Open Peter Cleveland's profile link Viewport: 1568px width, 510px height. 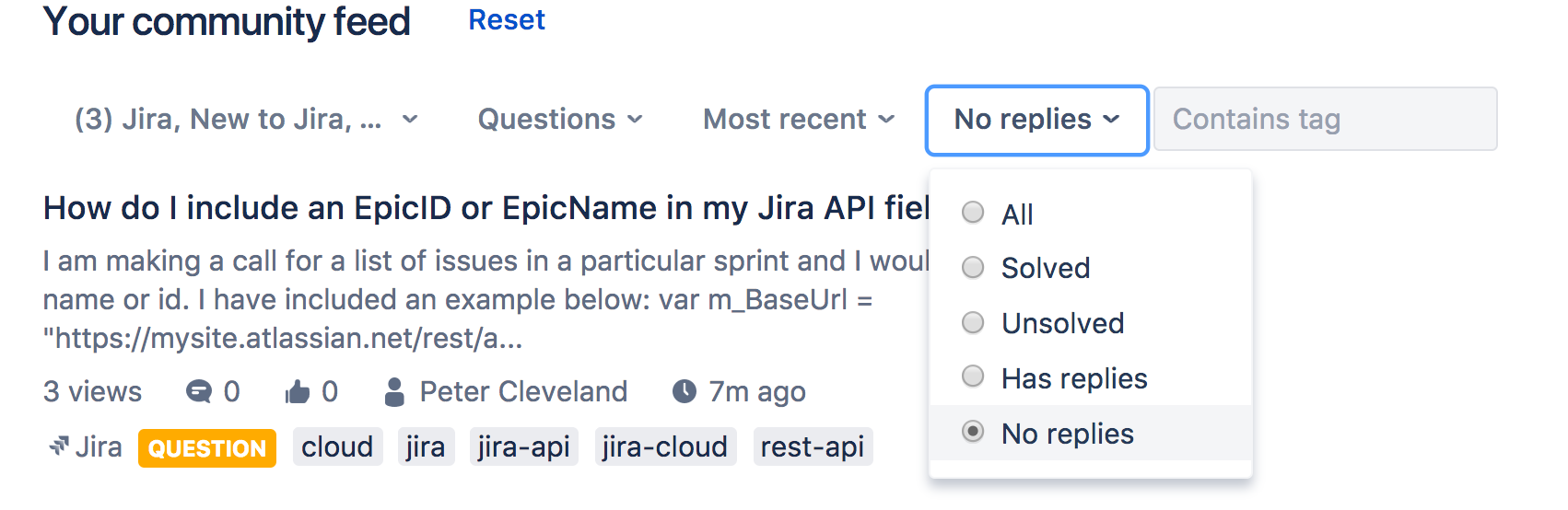523,392
